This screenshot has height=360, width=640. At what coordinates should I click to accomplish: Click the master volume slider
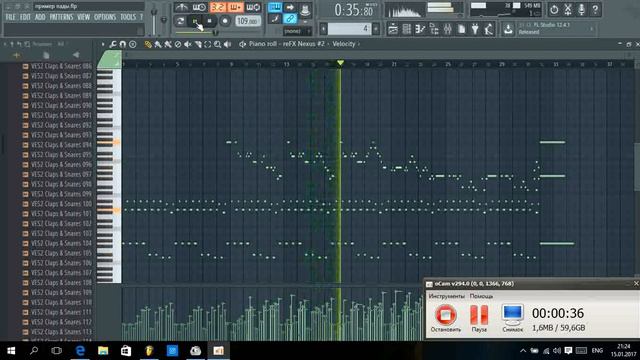(154, 19)
